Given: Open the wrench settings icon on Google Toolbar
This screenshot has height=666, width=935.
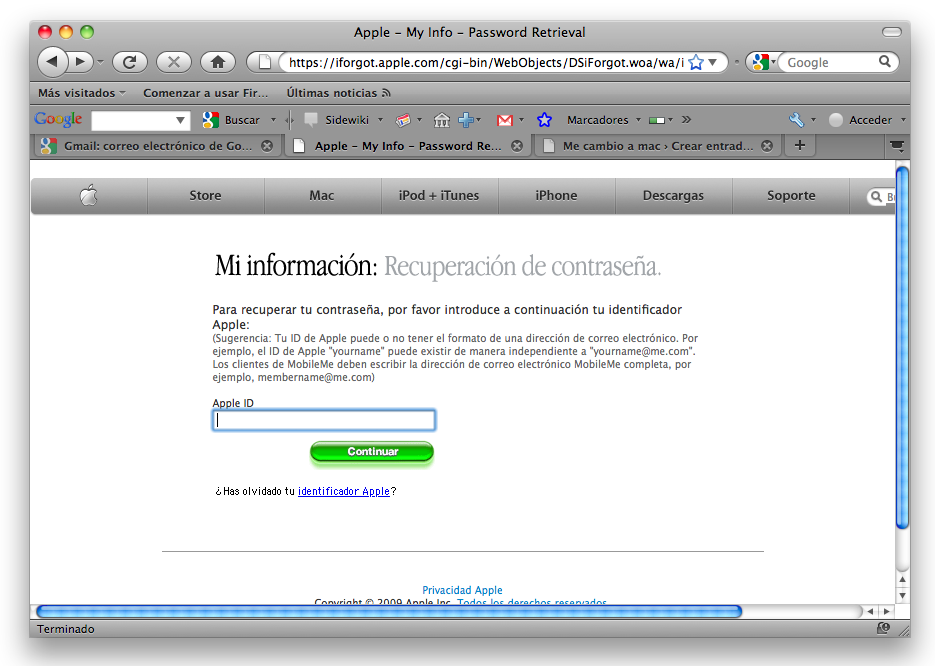Looking at the screenshot, I should [796, 120].
